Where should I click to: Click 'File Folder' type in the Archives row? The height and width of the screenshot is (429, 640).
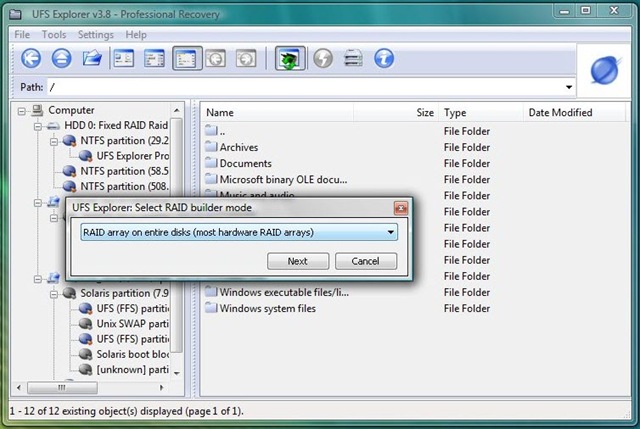tap(467, 147)
